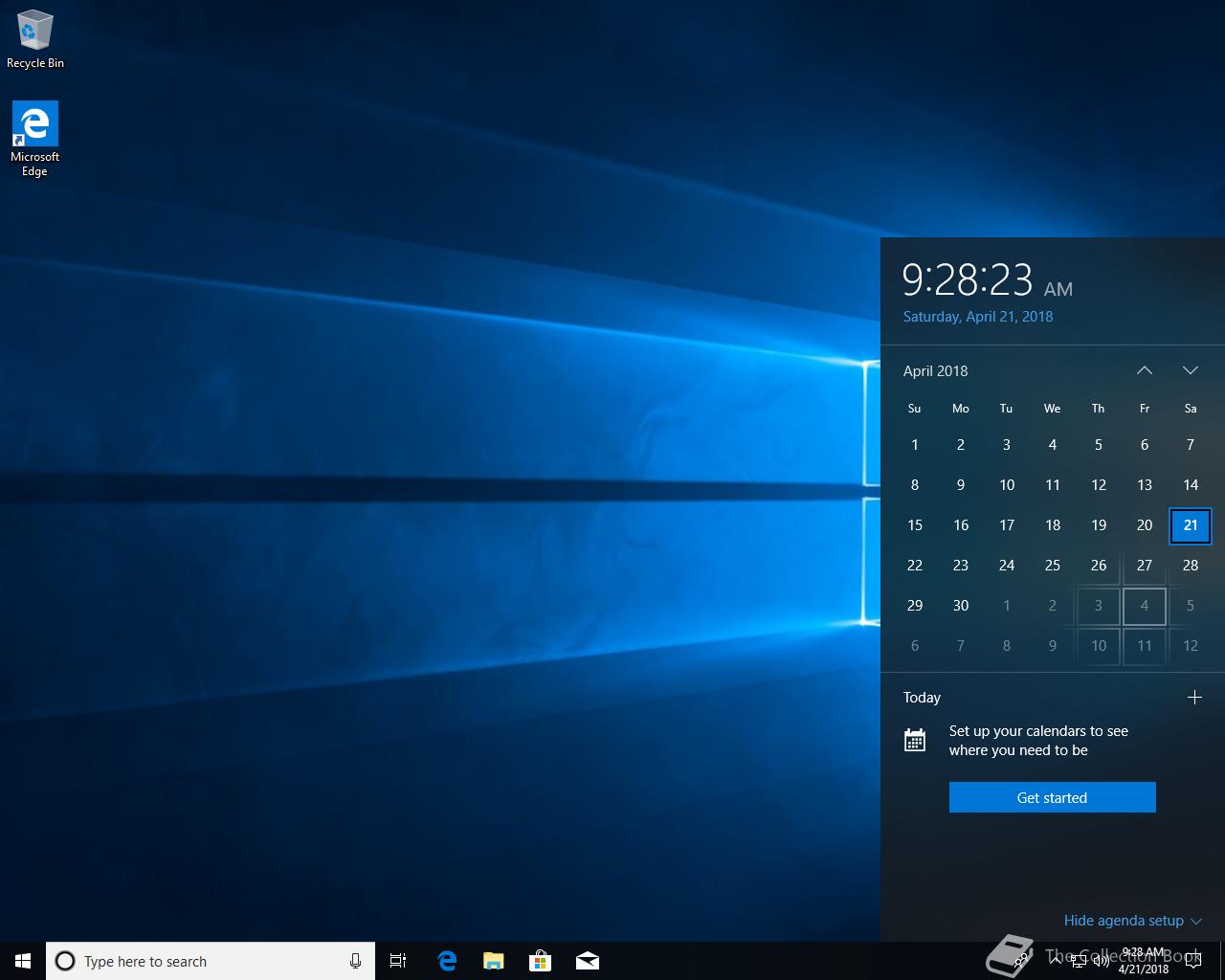The width and height of the screenshot is (1225, 980).
Task: Select the date 23 in the calendar
Action: (961, 566)
